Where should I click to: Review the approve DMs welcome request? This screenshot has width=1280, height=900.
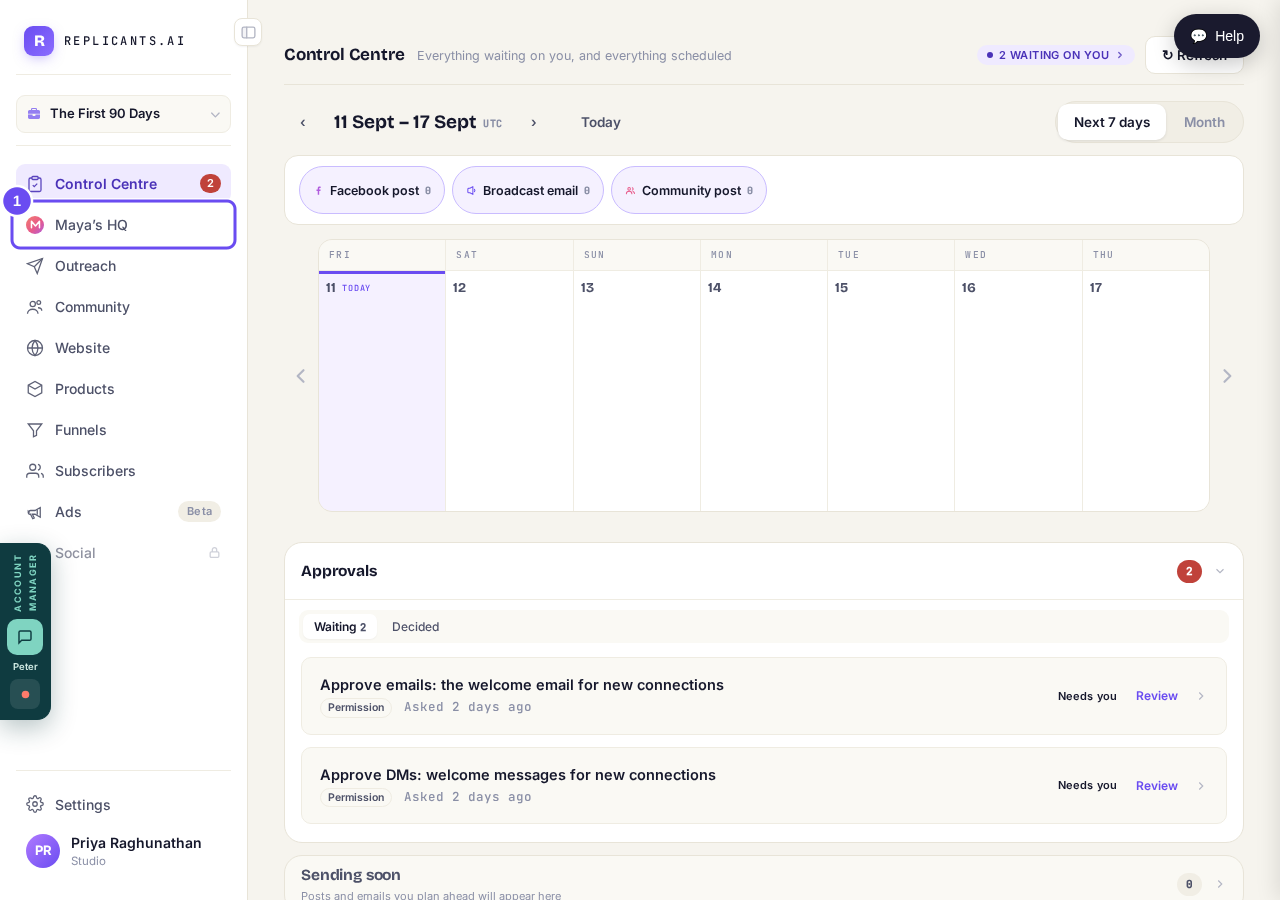click(1157, 786)
